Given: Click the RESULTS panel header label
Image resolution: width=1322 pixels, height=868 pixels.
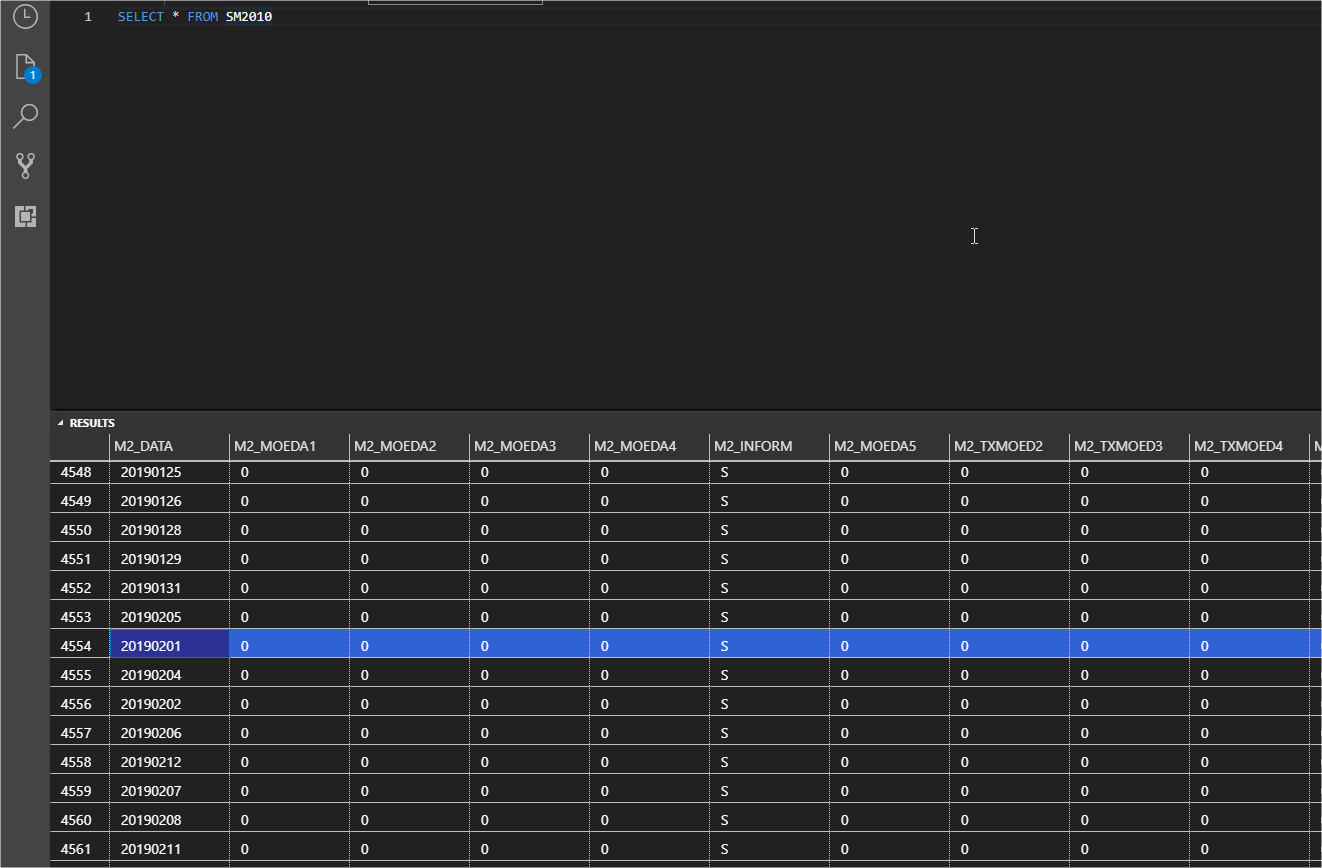Looking at the screenshot, I should (94, 422).
